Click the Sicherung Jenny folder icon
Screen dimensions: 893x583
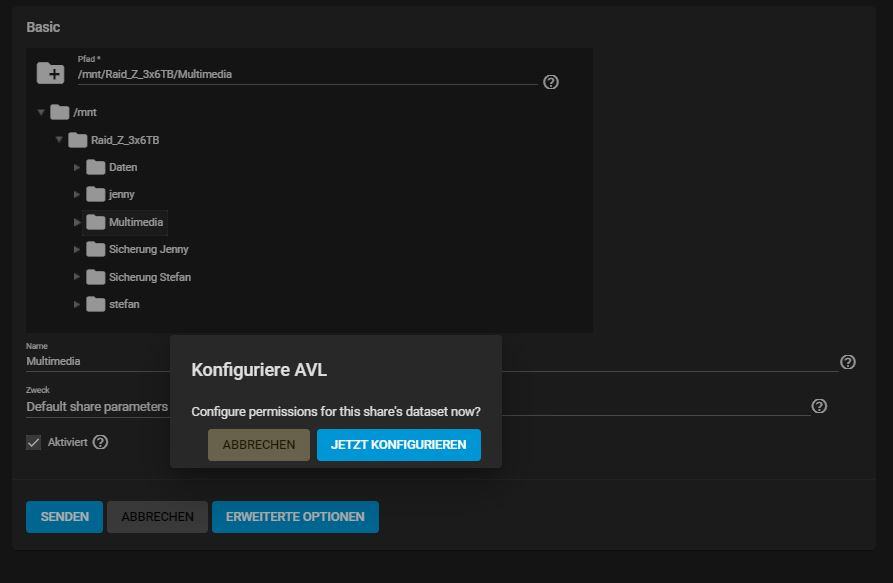pos(95,249)
